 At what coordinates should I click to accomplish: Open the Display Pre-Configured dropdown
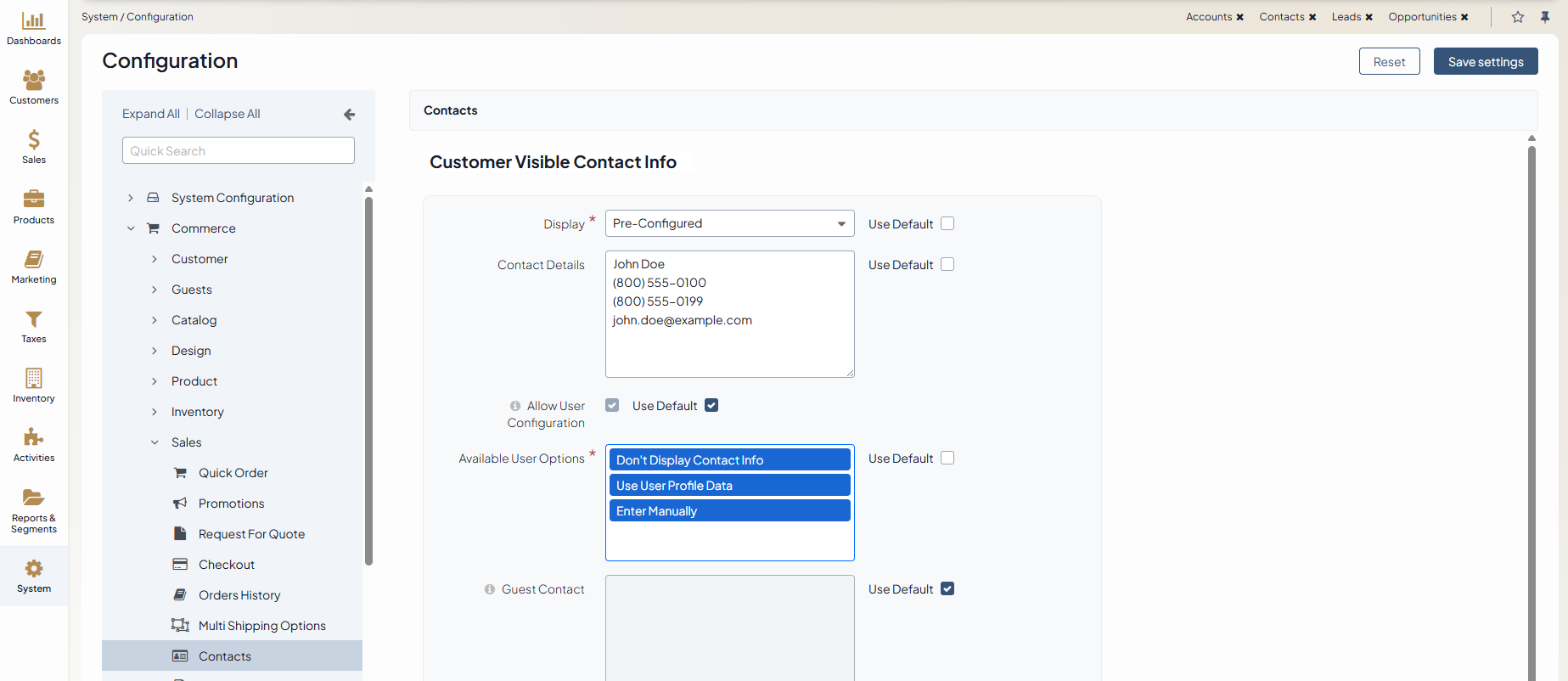point(729,224)
